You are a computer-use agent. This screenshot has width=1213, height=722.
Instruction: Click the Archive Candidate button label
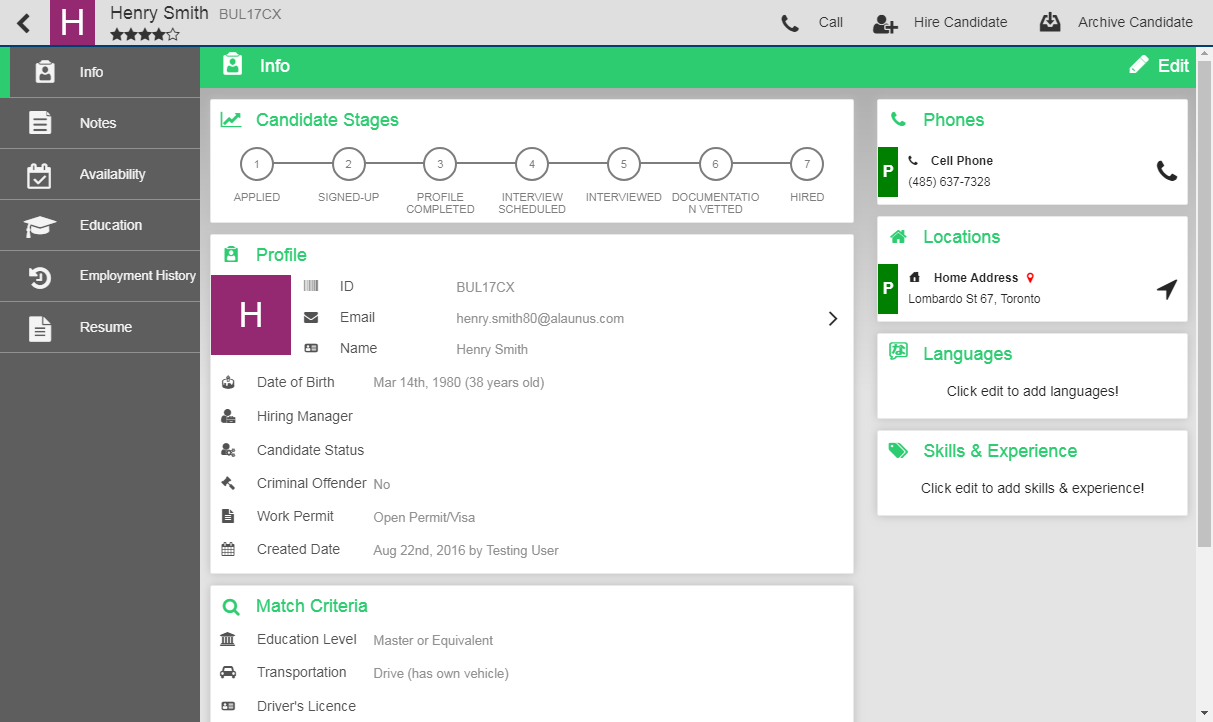coord(1135,22)
